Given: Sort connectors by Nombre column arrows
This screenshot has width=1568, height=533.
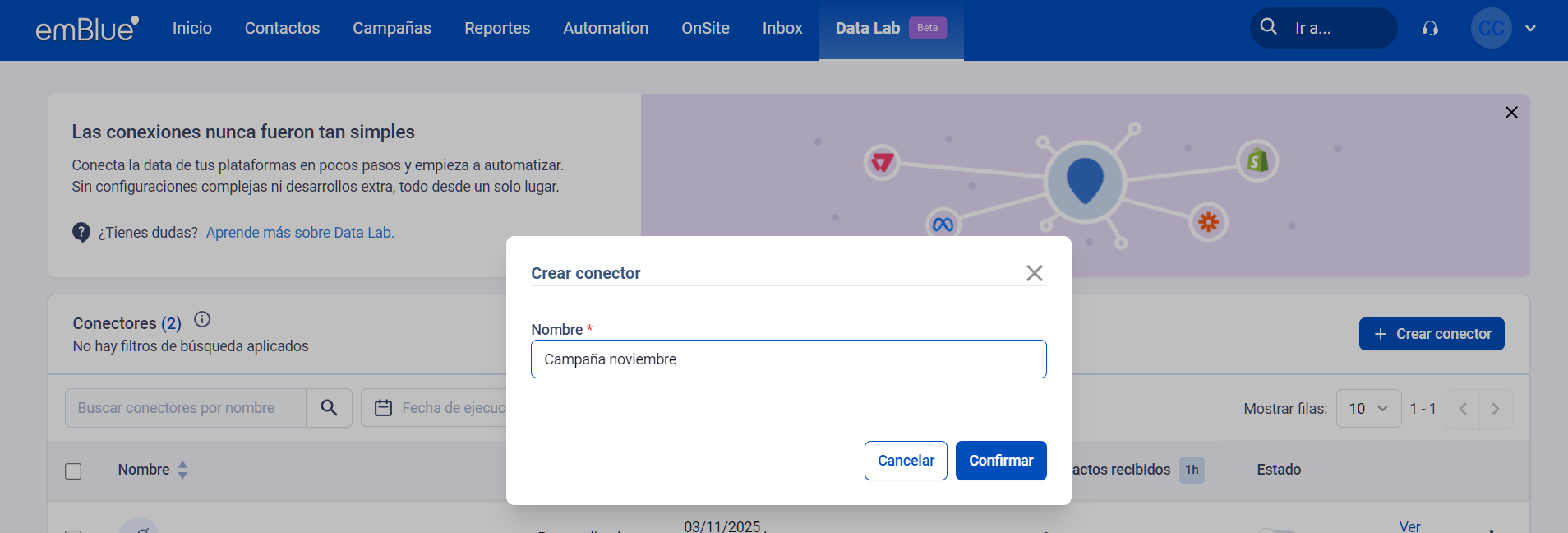Looking at the screenshot, I should pos(182,470).
